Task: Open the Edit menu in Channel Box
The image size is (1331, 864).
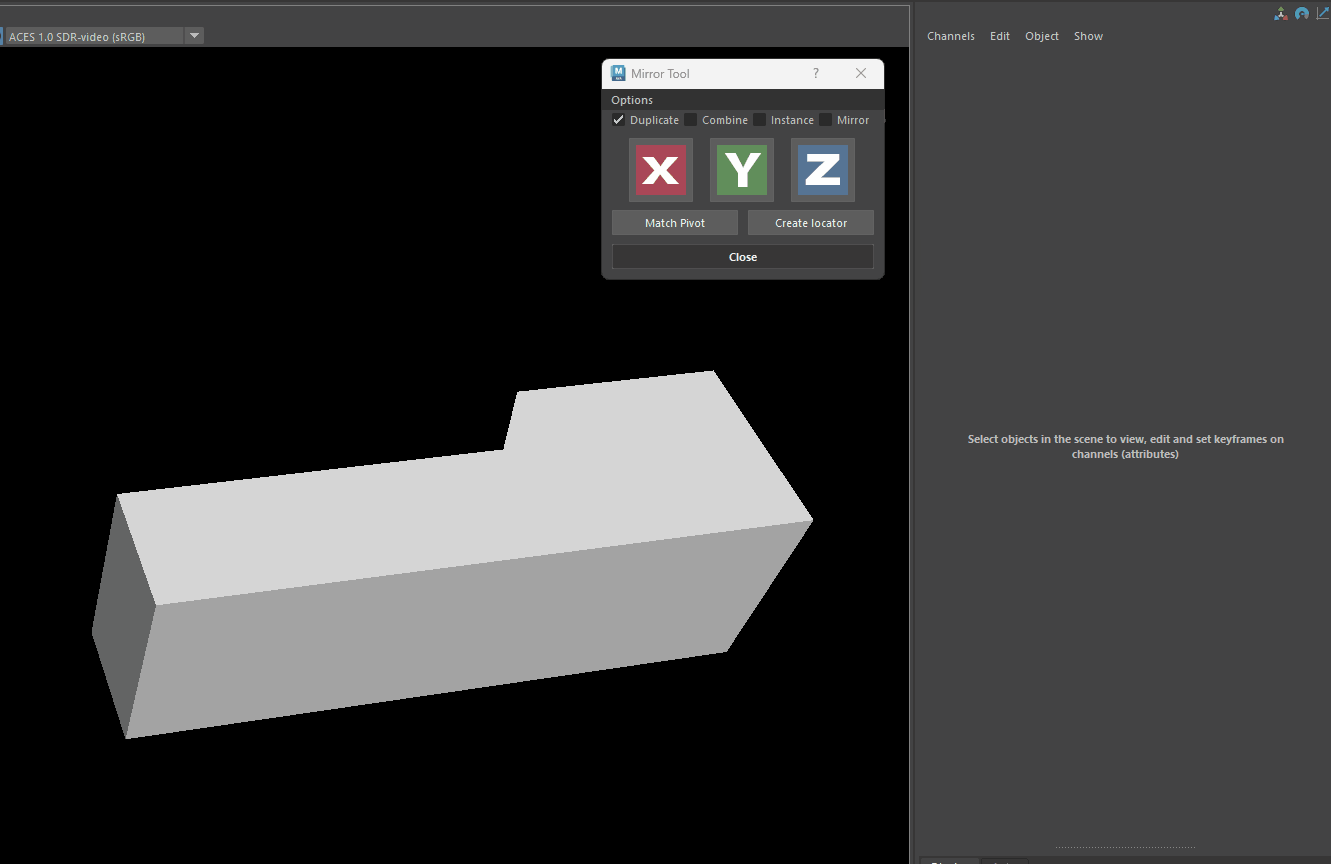Action: 999,36
